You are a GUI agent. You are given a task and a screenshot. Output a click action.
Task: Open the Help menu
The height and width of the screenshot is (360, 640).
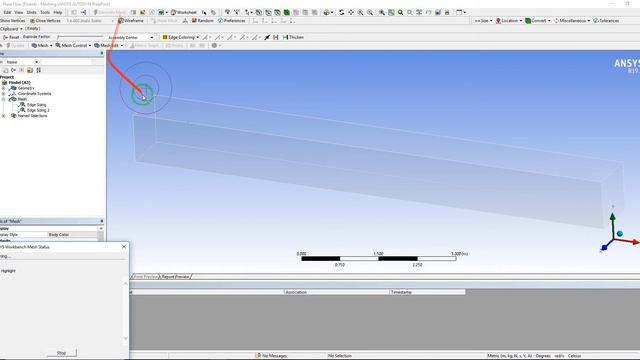tap(58, 12)
